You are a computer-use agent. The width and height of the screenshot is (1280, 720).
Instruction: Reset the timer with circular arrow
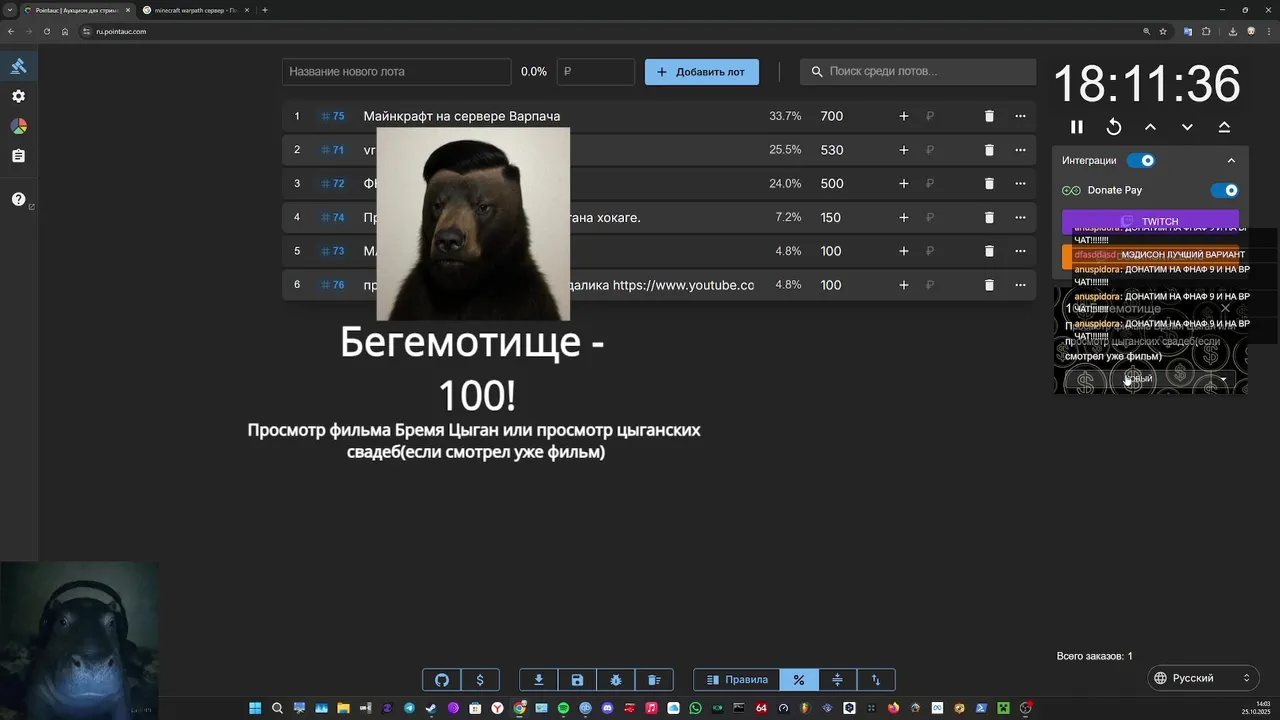(1114, 127)
